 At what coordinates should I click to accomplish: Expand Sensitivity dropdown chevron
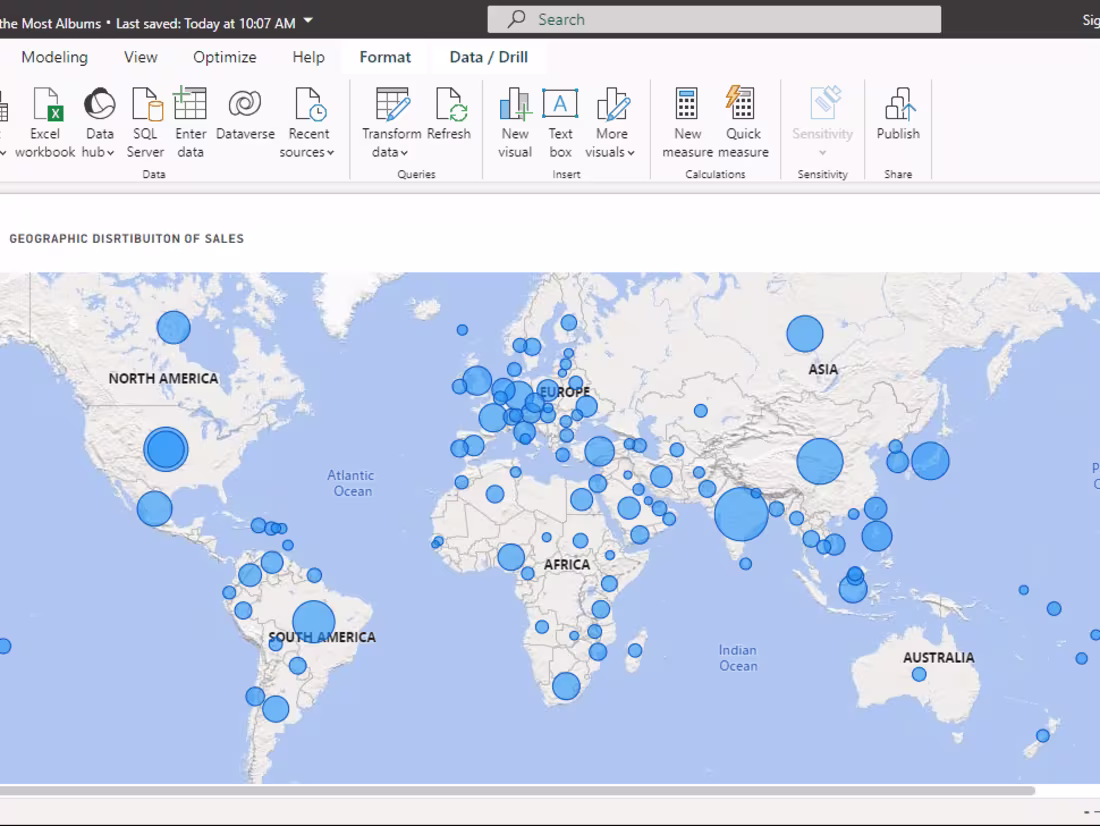point(822,152)
